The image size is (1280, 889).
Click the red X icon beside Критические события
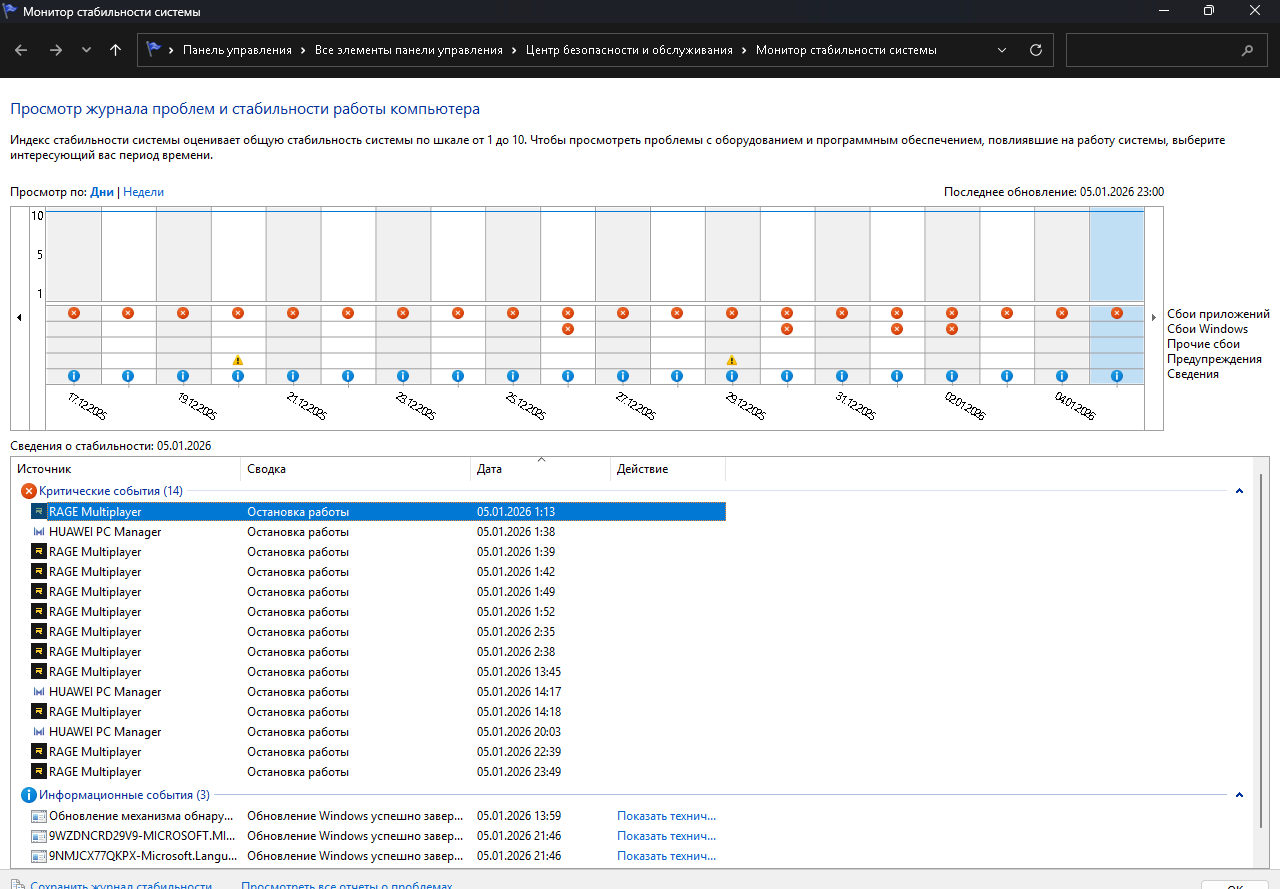(28, 491)
